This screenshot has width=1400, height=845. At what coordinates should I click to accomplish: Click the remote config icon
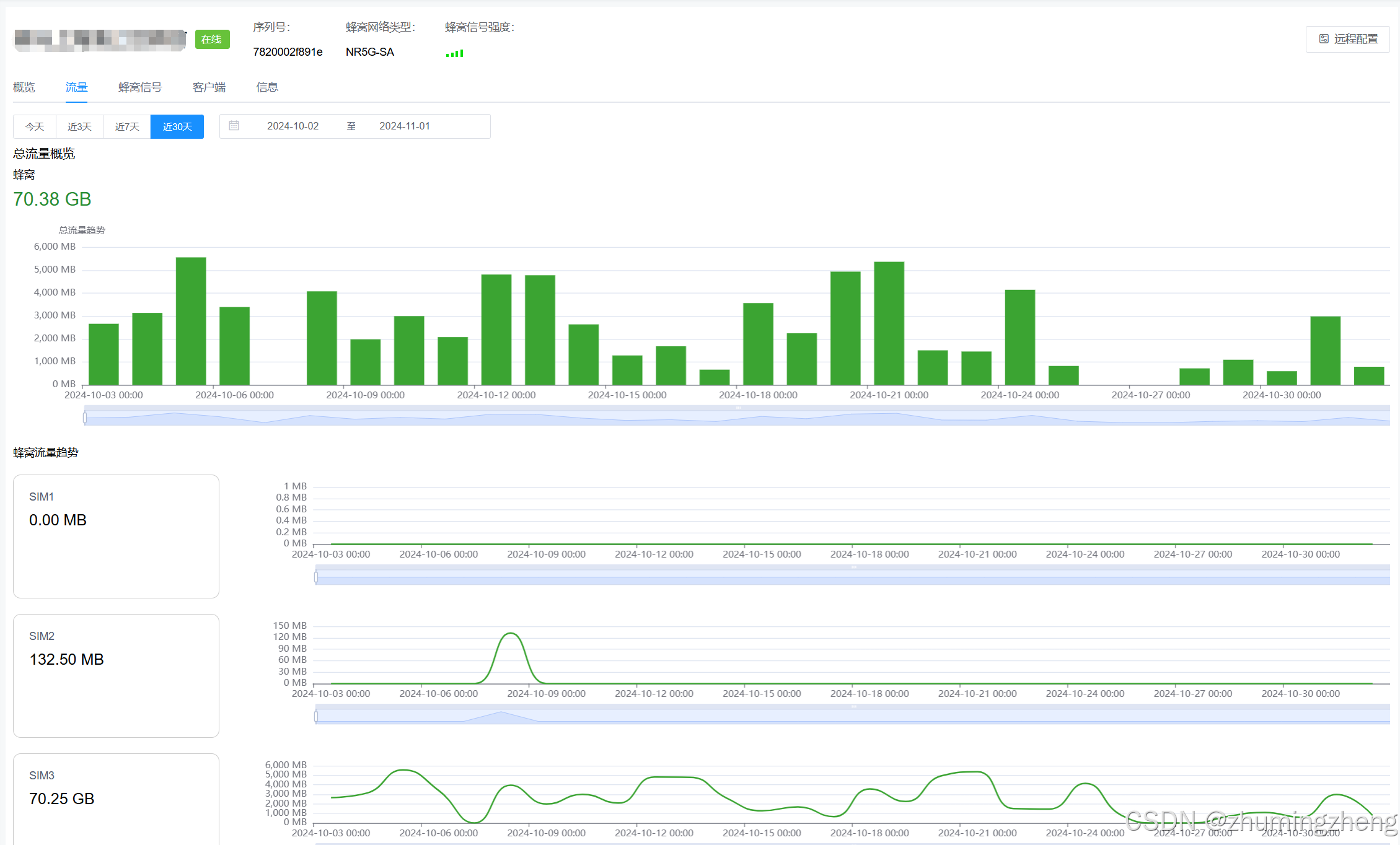click(x=1324, y=39)
